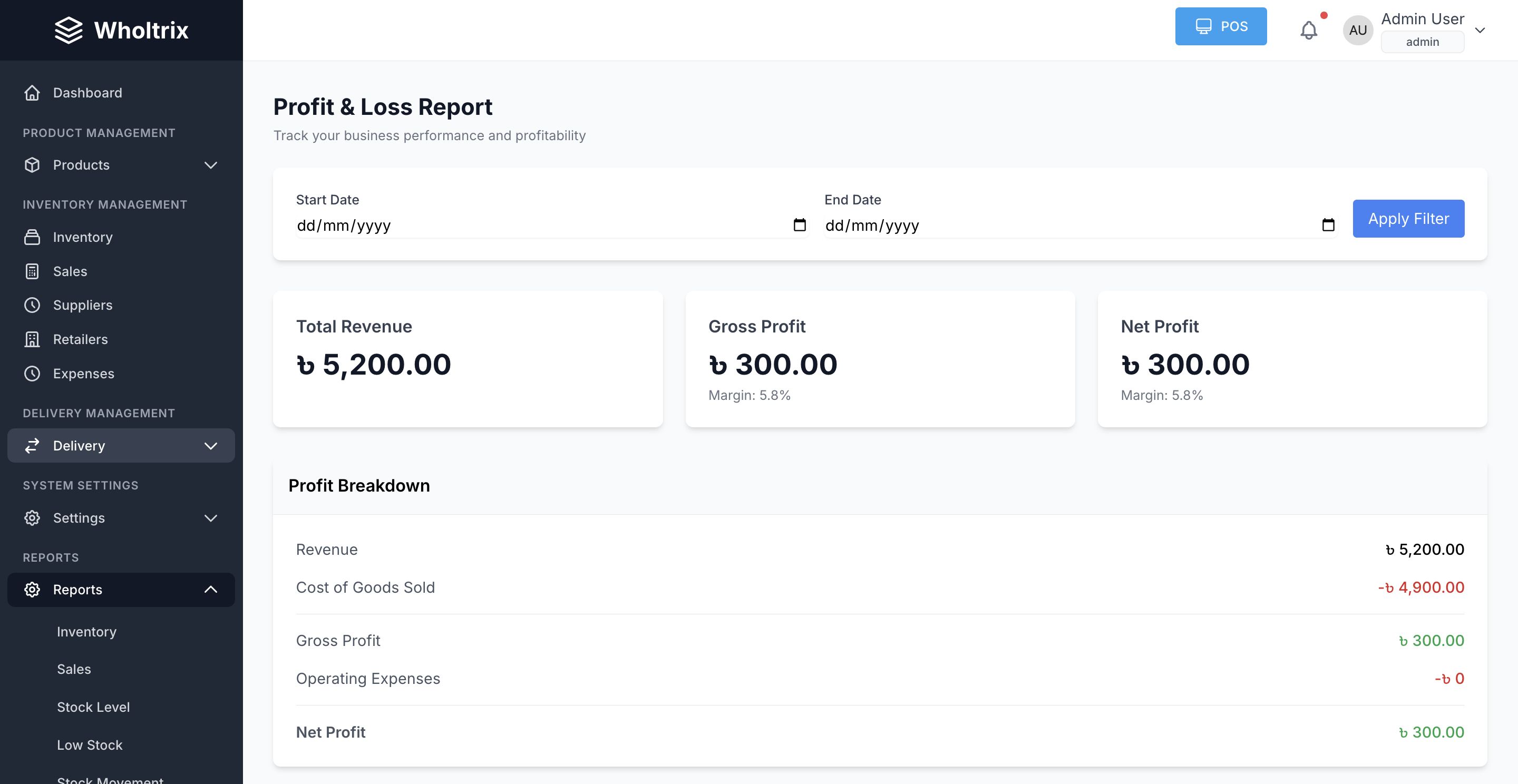Click the AU user avatar
Image resolution: width=1518 pixels, height=784 pixels.
tap(1358, 30)
